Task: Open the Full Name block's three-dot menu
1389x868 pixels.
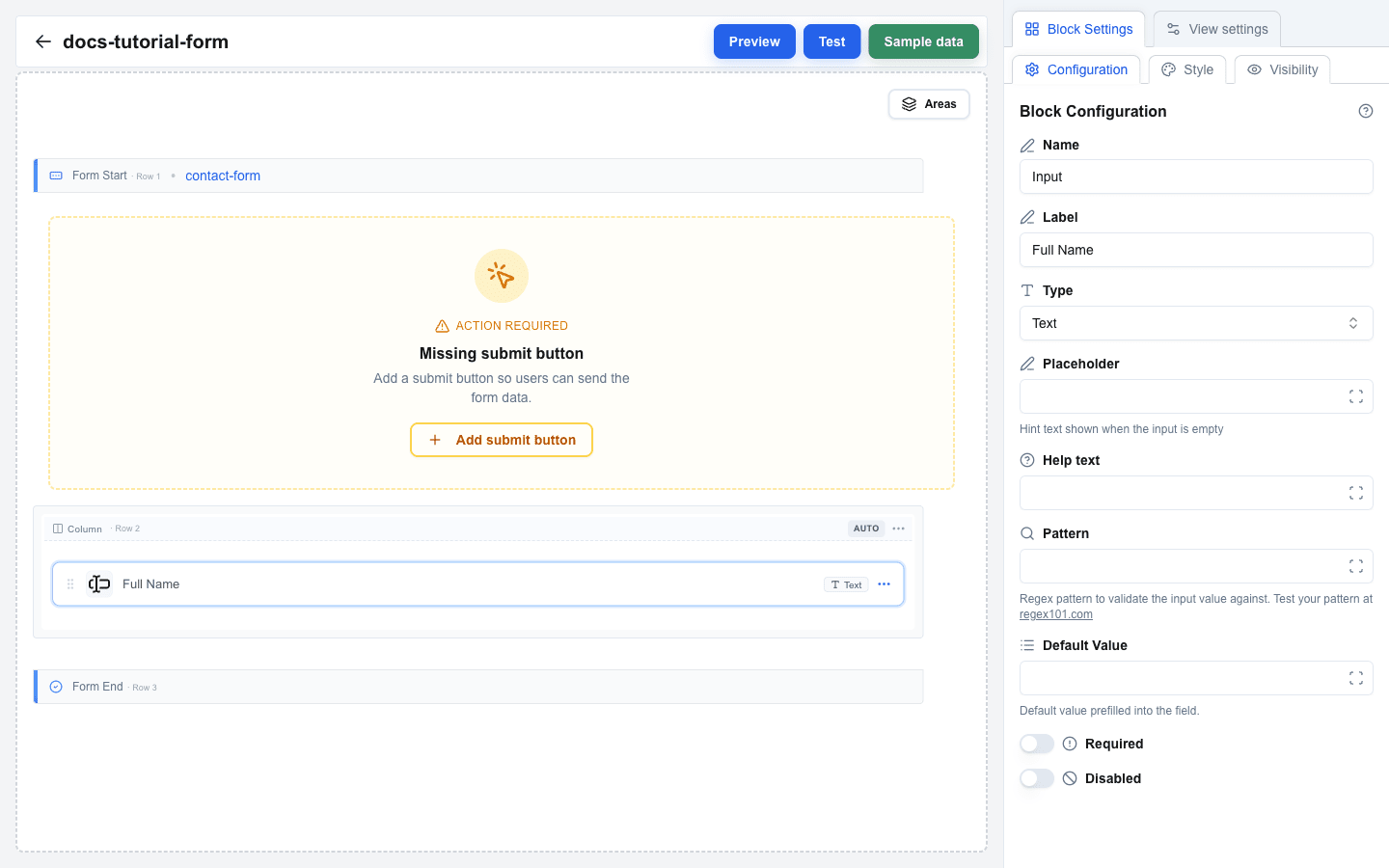Action: 884,584
